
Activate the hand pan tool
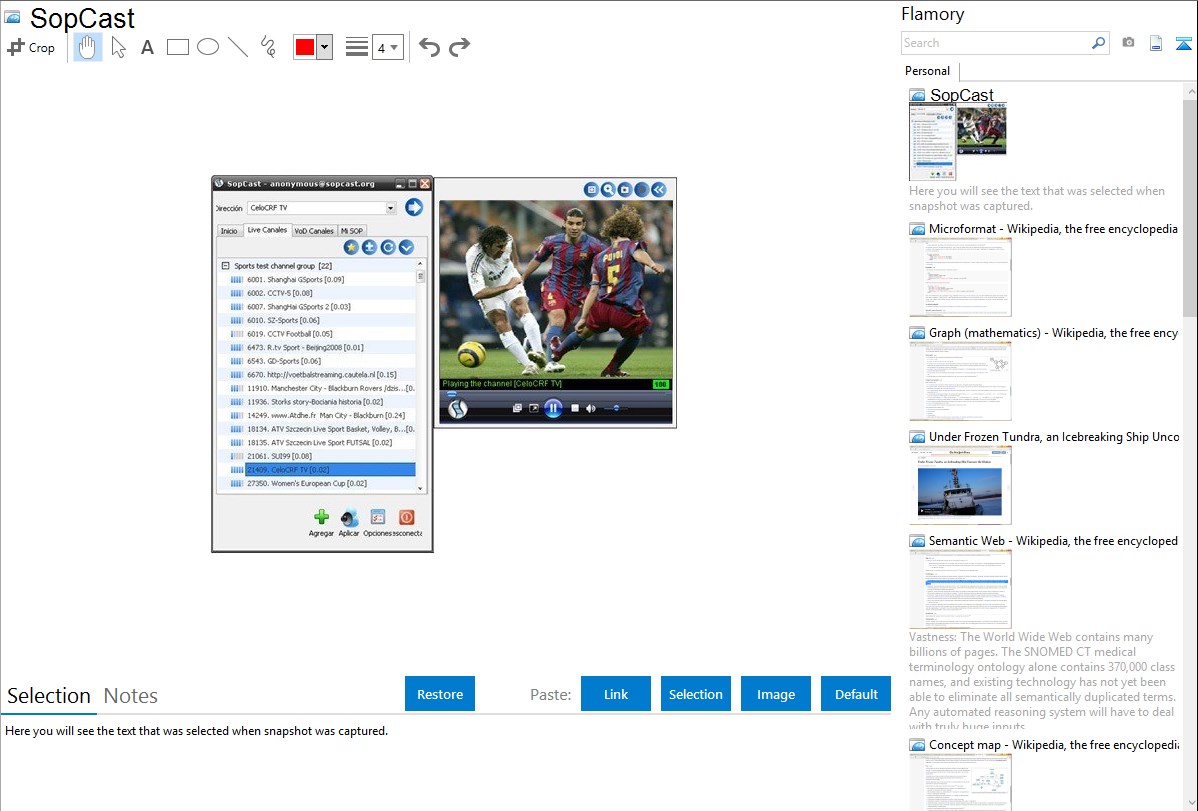click(88, 47)
